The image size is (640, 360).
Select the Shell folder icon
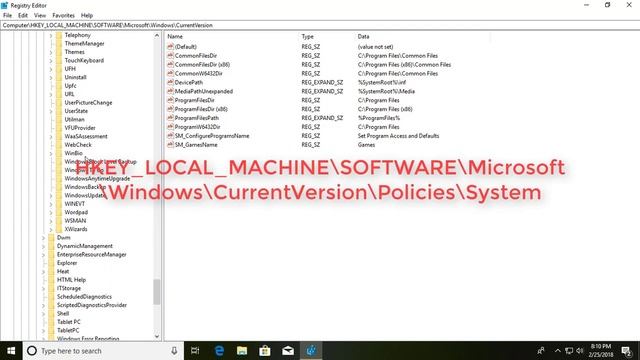pos(51,313)
